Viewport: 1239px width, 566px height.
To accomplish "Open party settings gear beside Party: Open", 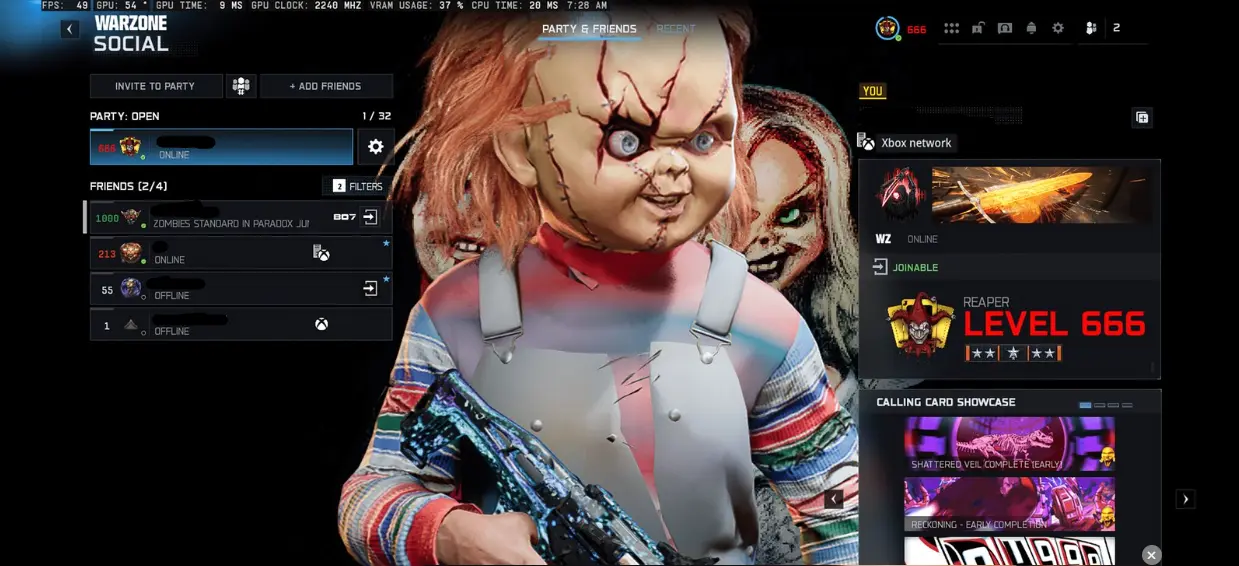I will [x=376, y=147].
